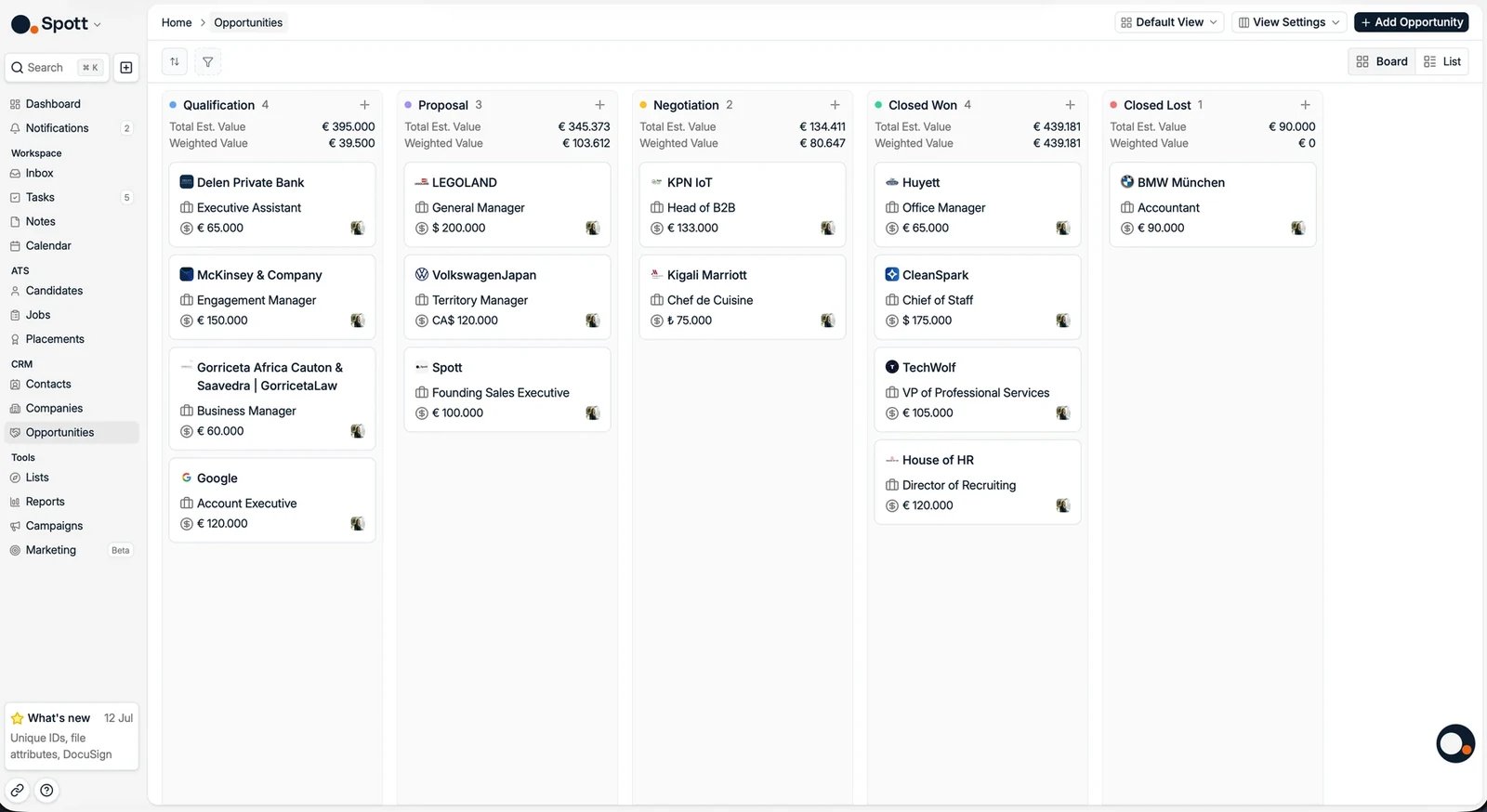Click 'CA$ 120.000' on the VolkswagenJapan card
This screenshot has width=1487, height=812.
[x=465, y=321]
